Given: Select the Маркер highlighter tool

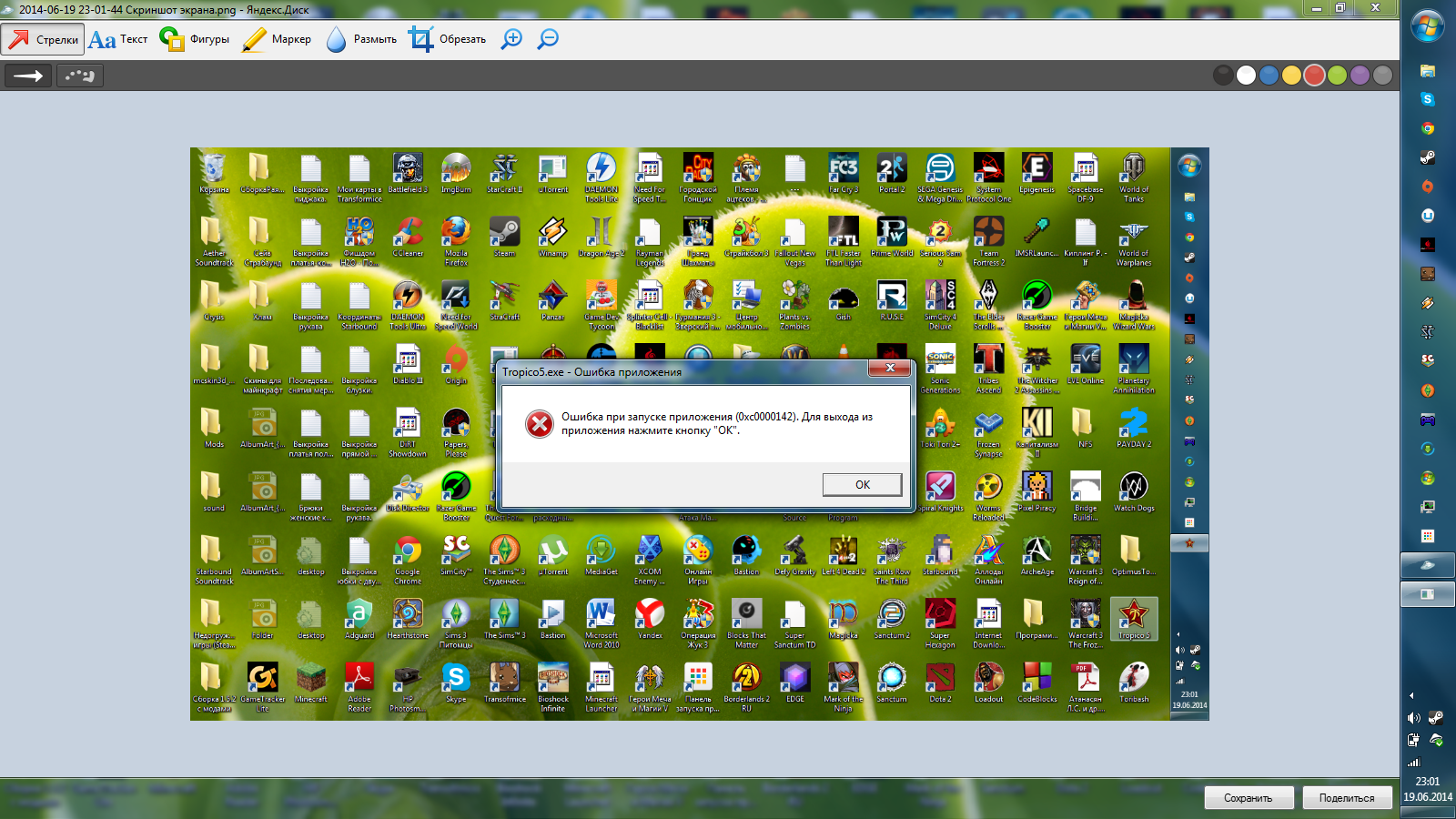Looking at the screenshot, I should pyautogui.click(x=277, y=39).
